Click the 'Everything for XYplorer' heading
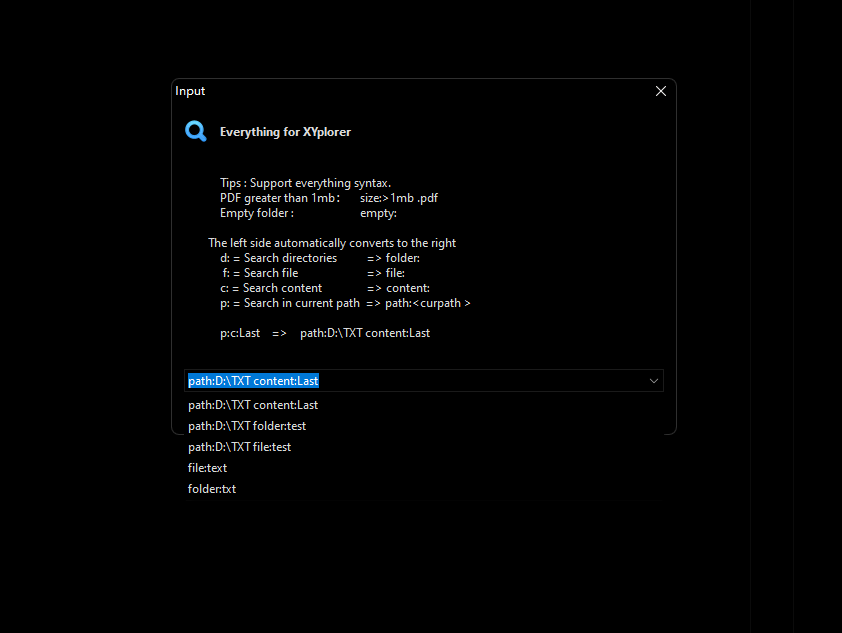842x633 pixels. pos(285,132)
